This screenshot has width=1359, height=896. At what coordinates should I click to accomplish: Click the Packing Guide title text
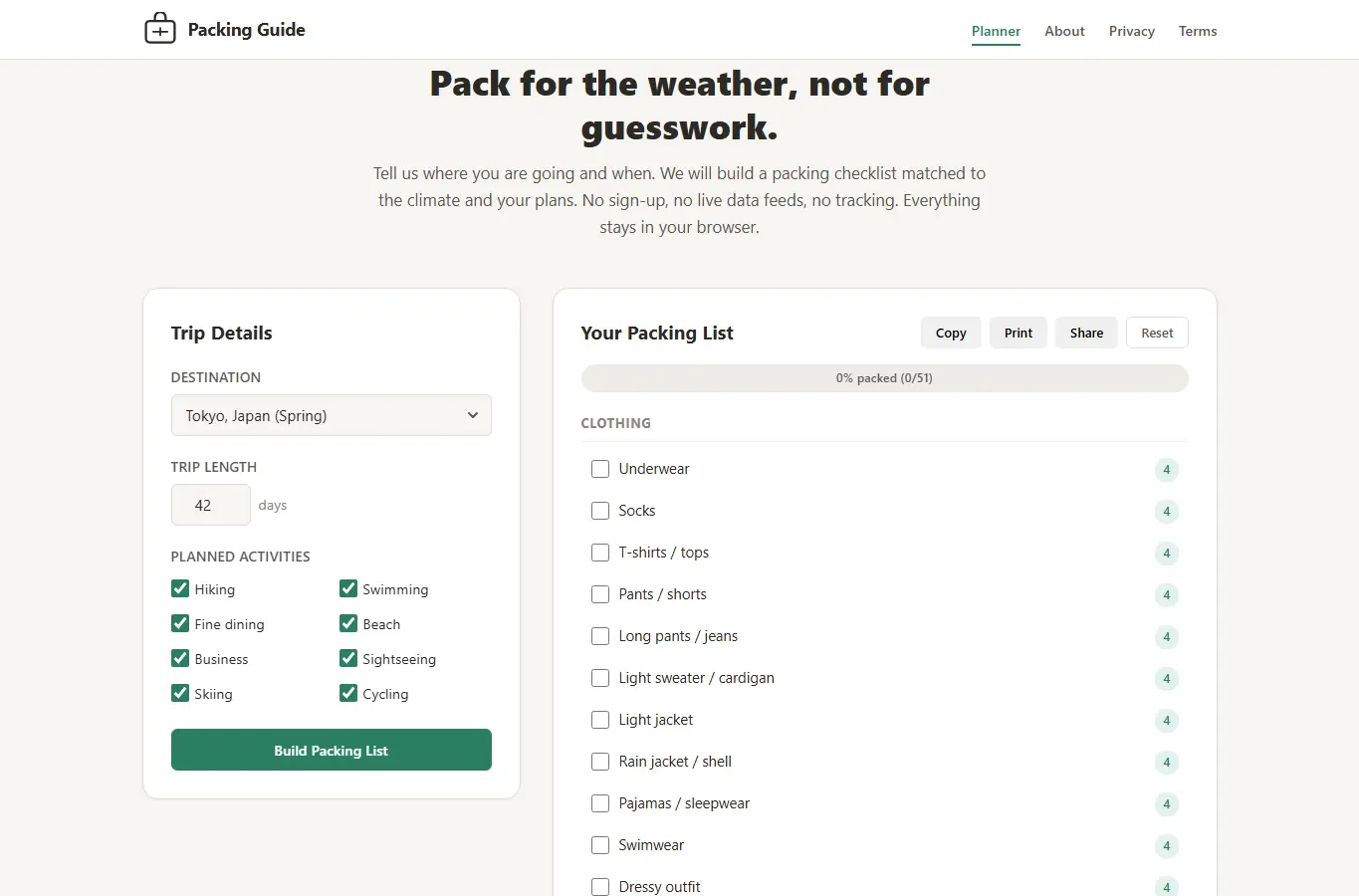click(x=246, y=30)
